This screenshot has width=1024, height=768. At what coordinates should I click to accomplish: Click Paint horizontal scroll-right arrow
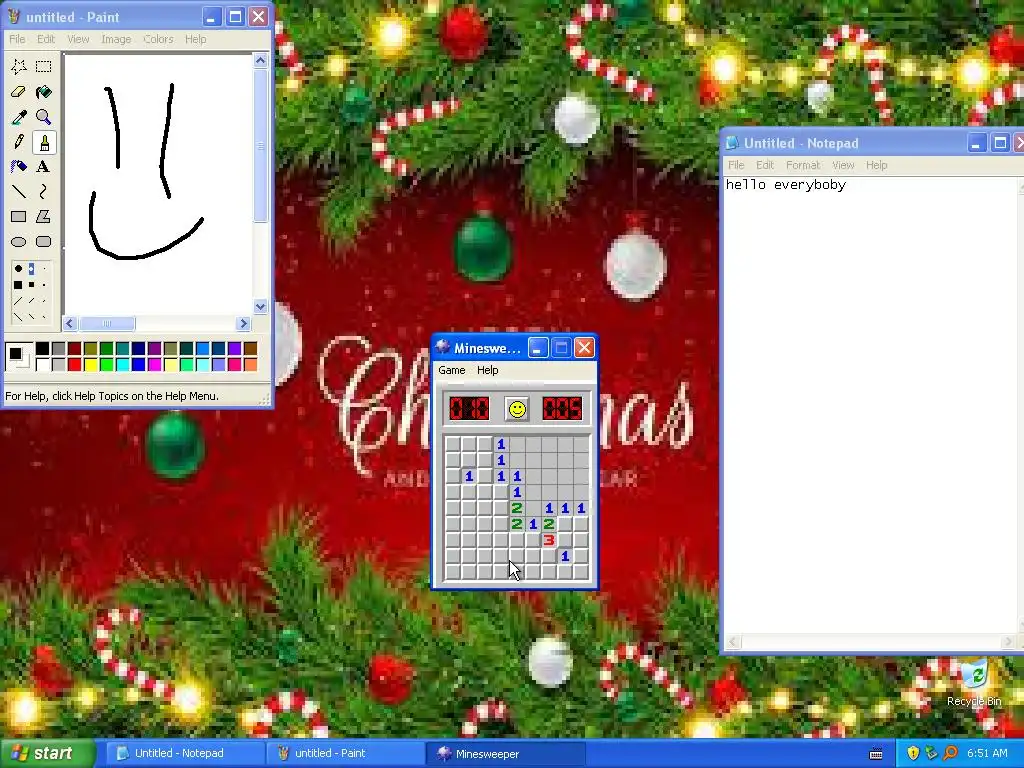(x=244, y=324)
